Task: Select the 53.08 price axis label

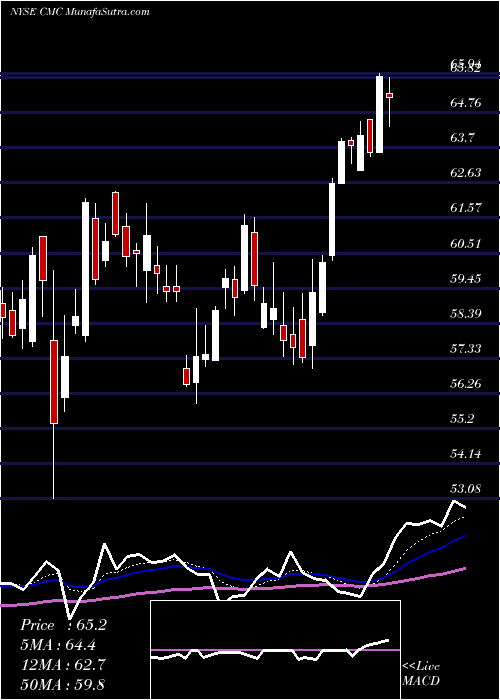Action: [466, 488]
